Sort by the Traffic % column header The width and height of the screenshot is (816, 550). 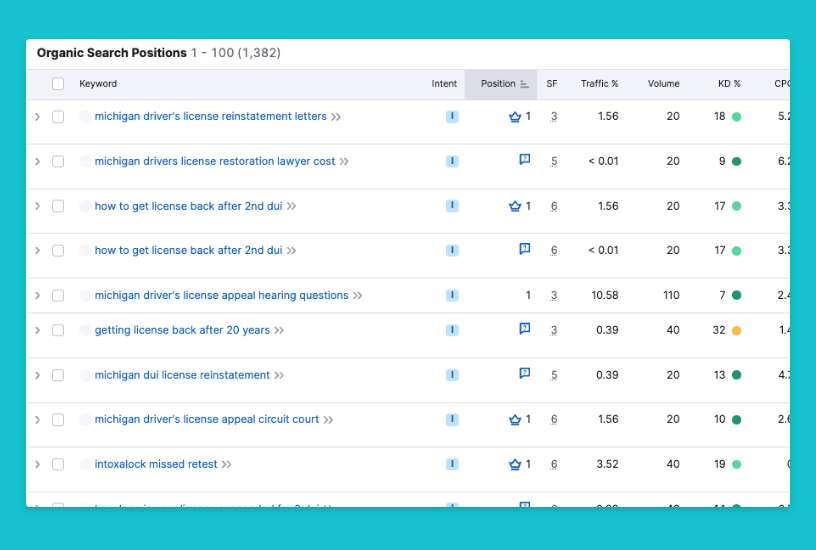tap(600, 84)
